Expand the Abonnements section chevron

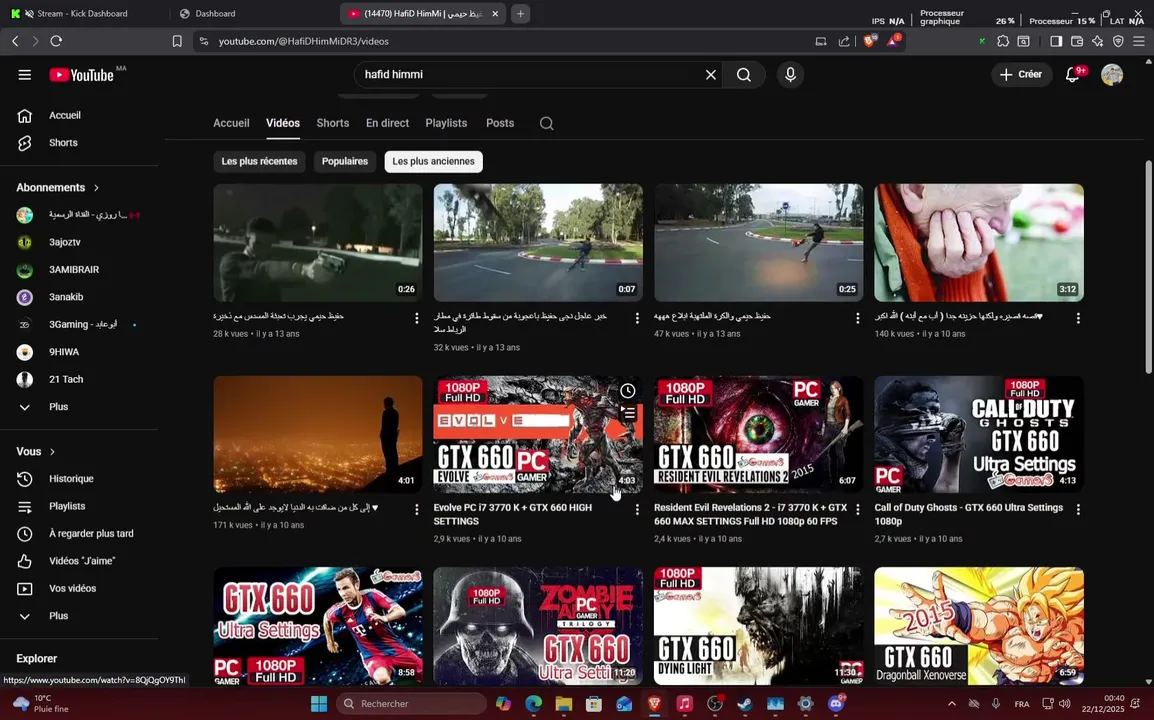tap(96, 188)
